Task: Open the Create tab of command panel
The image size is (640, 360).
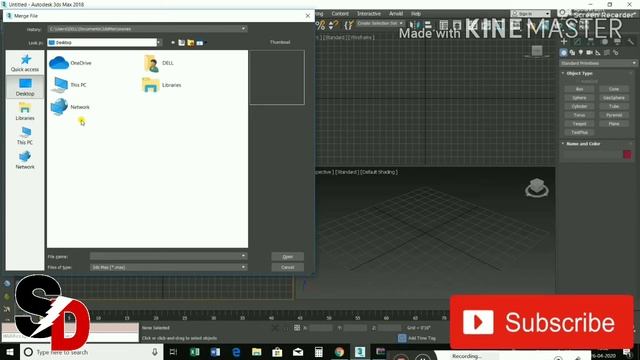Action: [x=564, y=42]
